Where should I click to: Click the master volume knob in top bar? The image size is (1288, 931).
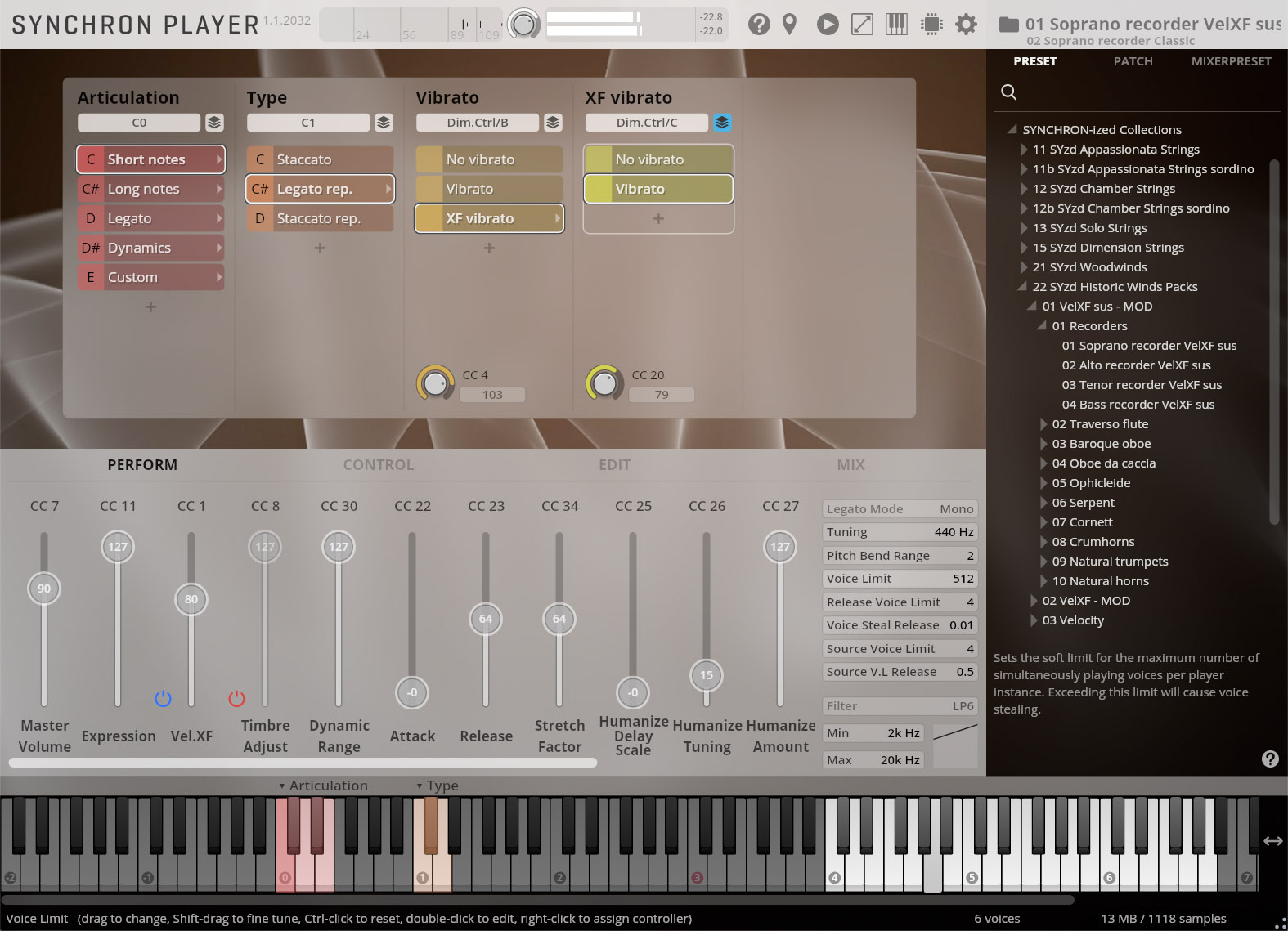523,25
